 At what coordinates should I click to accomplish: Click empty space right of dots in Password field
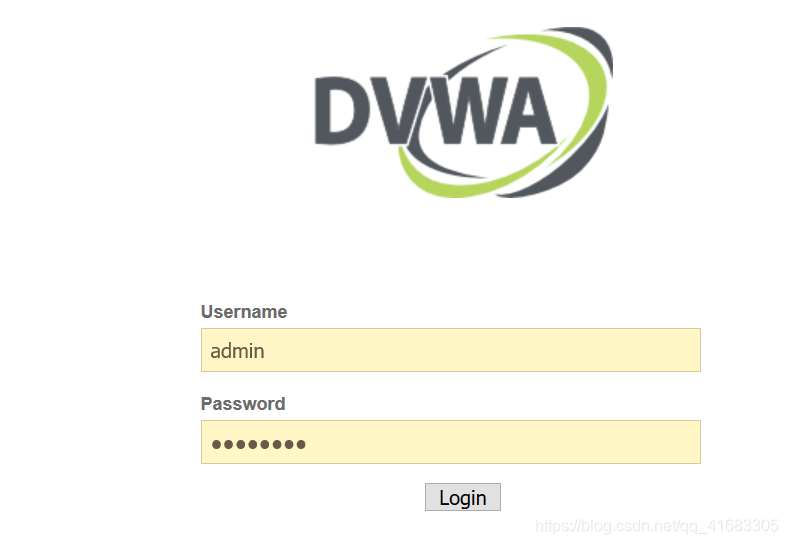point(503,442)
